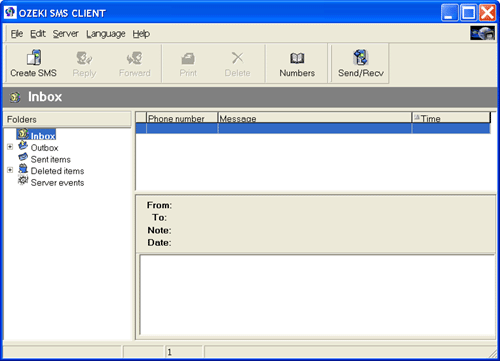Click inside the message body text area
This screenshot has width=500, height=361.
(317, 295)
